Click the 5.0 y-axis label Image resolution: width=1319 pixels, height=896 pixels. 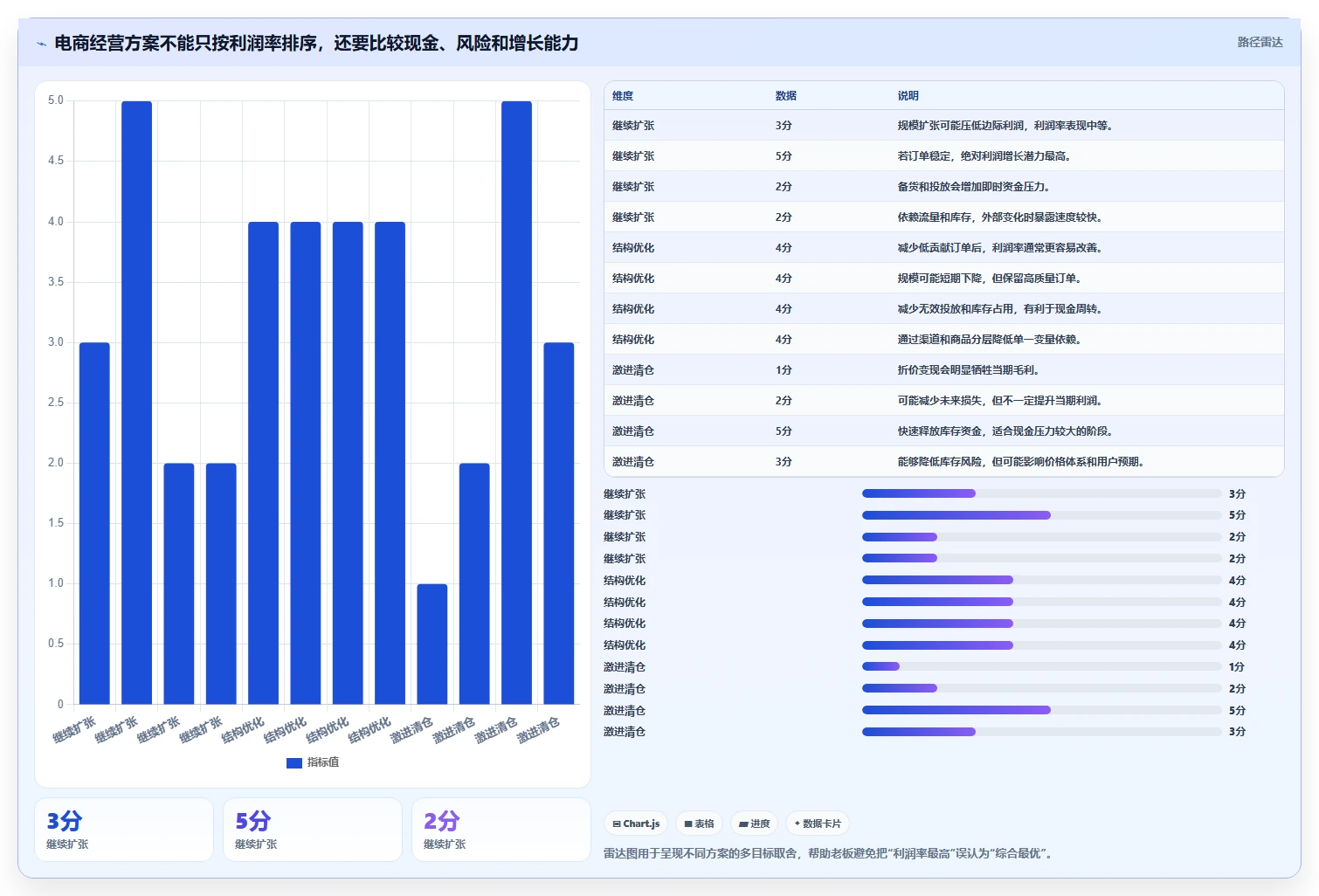click(56, 100)
